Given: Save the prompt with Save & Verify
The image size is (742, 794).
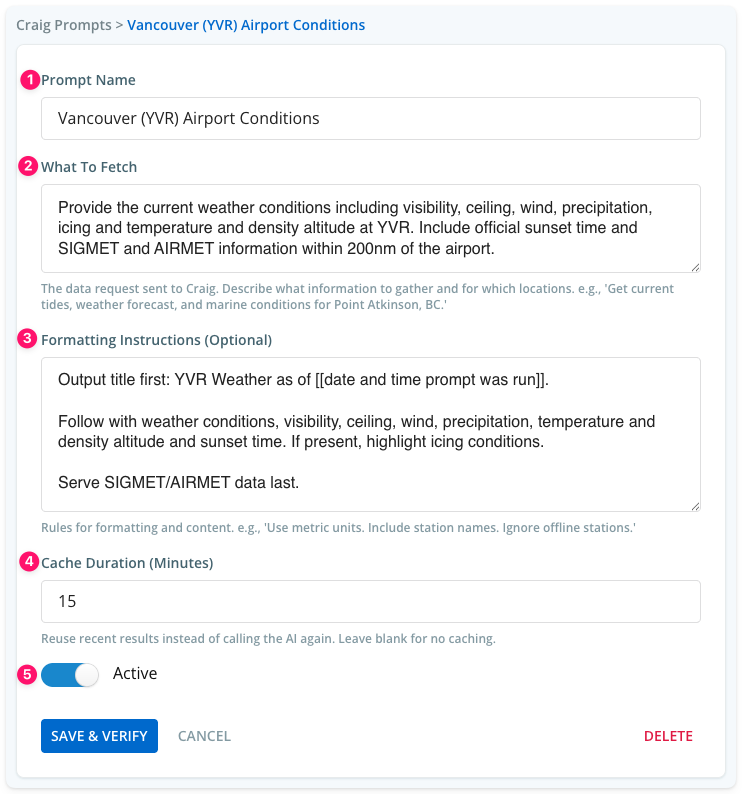Looking at the screenshot, I should [x=99, y=736].
